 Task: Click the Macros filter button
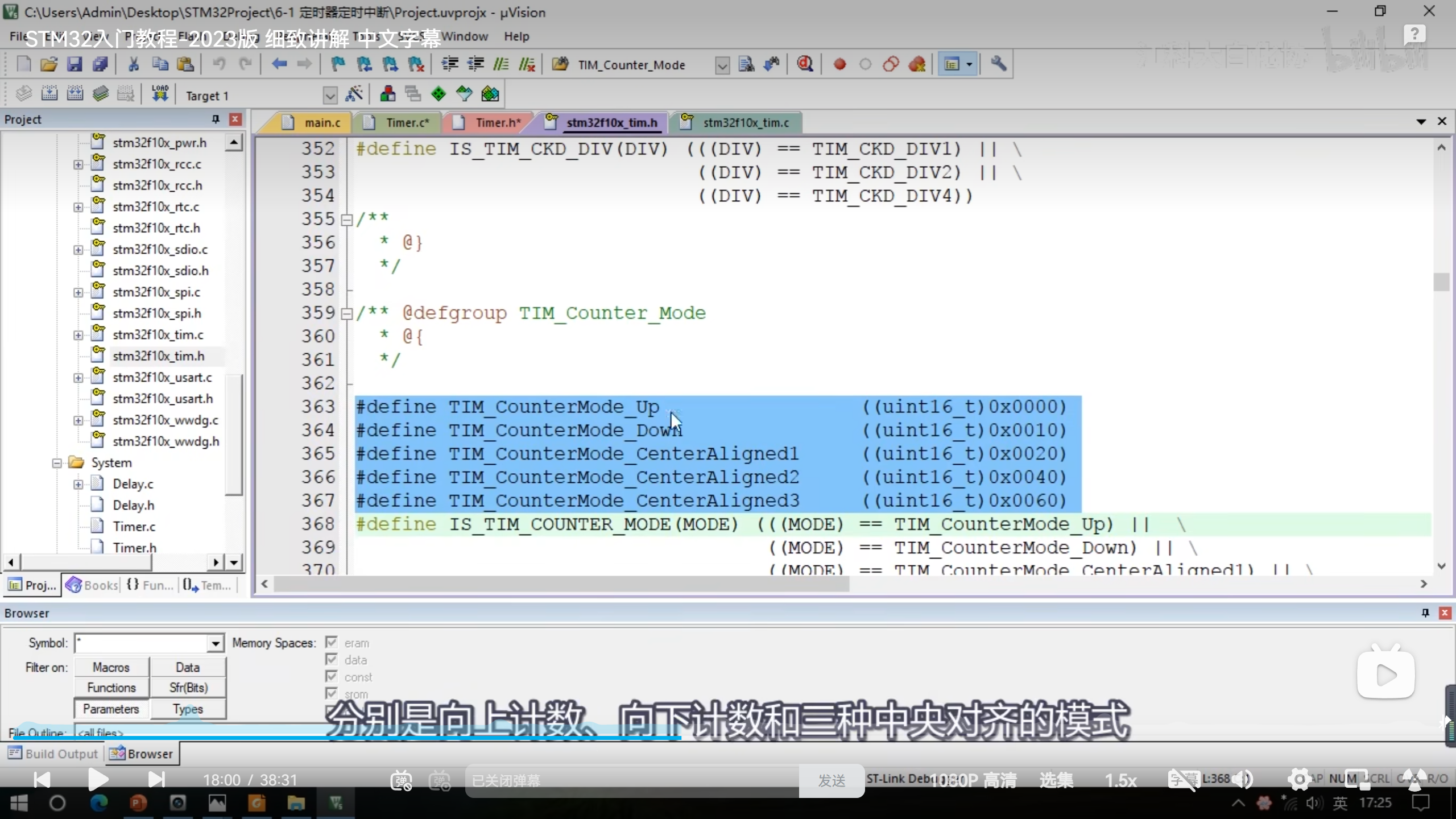[x=111, y=667]
